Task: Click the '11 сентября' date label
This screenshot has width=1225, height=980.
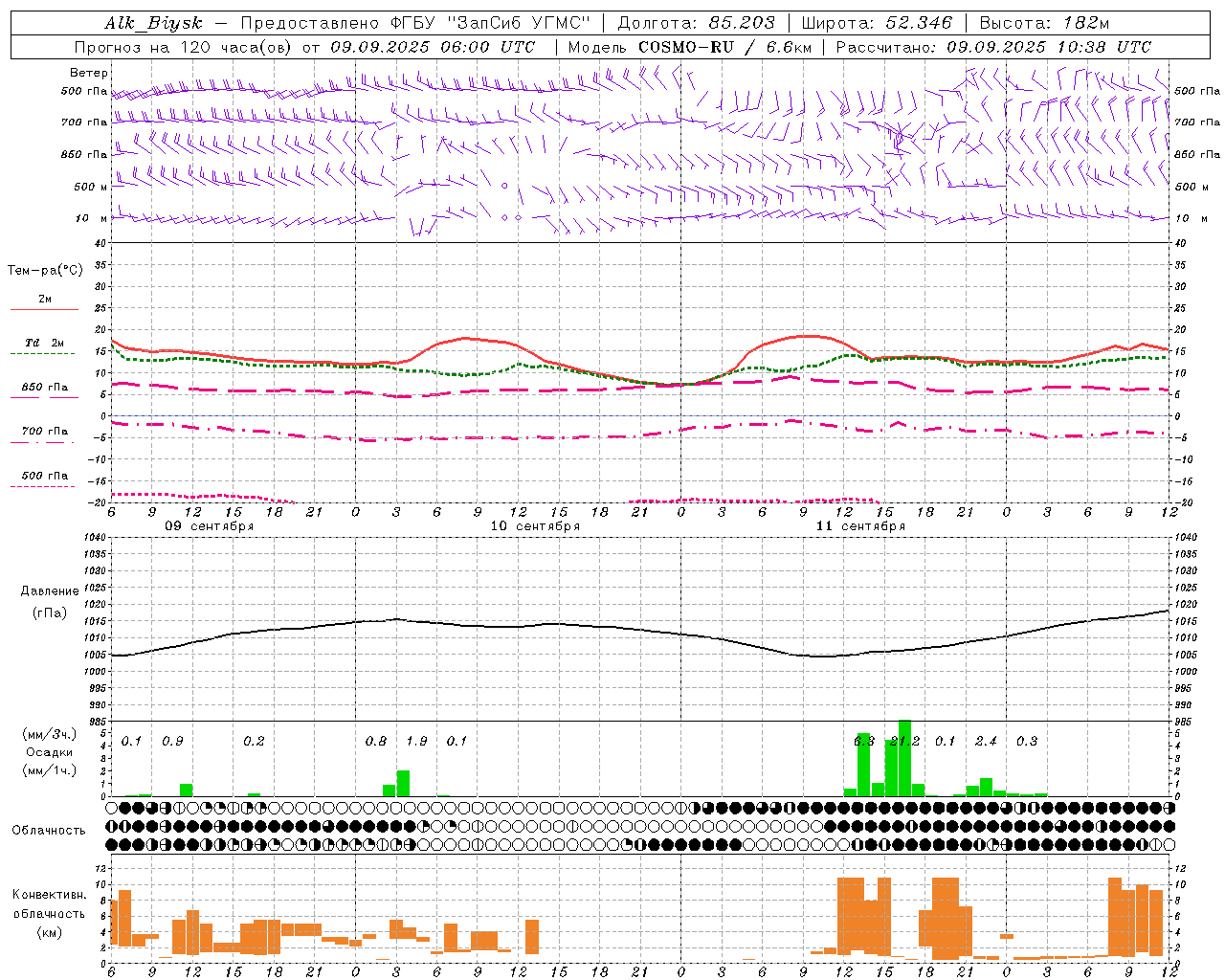Action: point(860,526)
